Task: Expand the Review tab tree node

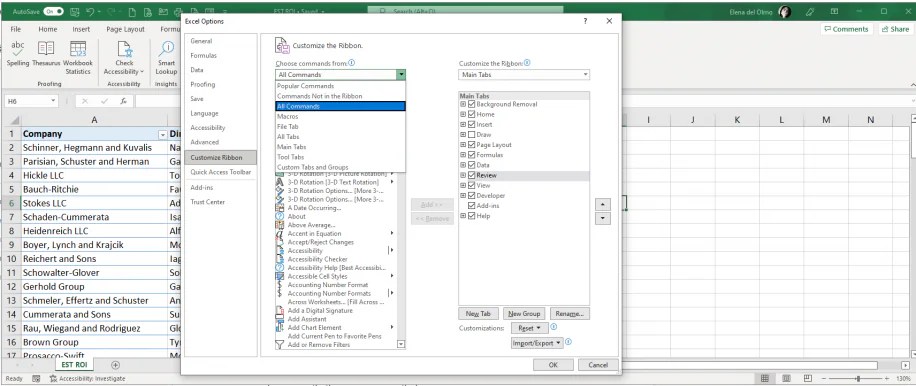Action: (x=463, y=175)
